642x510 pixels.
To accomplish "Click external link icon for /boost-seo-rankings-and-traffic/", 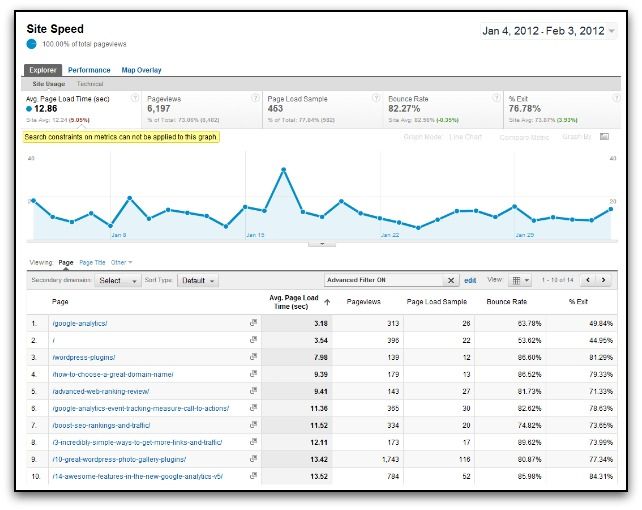I will [x=253, y=425].
